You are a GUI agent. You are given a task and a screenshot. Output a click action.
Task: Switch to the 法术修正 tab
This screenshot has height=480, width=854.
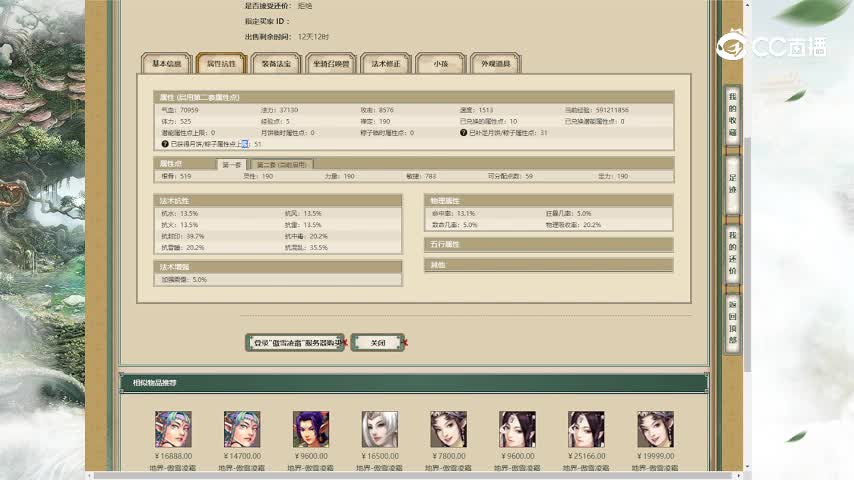[x=386, y=63]
